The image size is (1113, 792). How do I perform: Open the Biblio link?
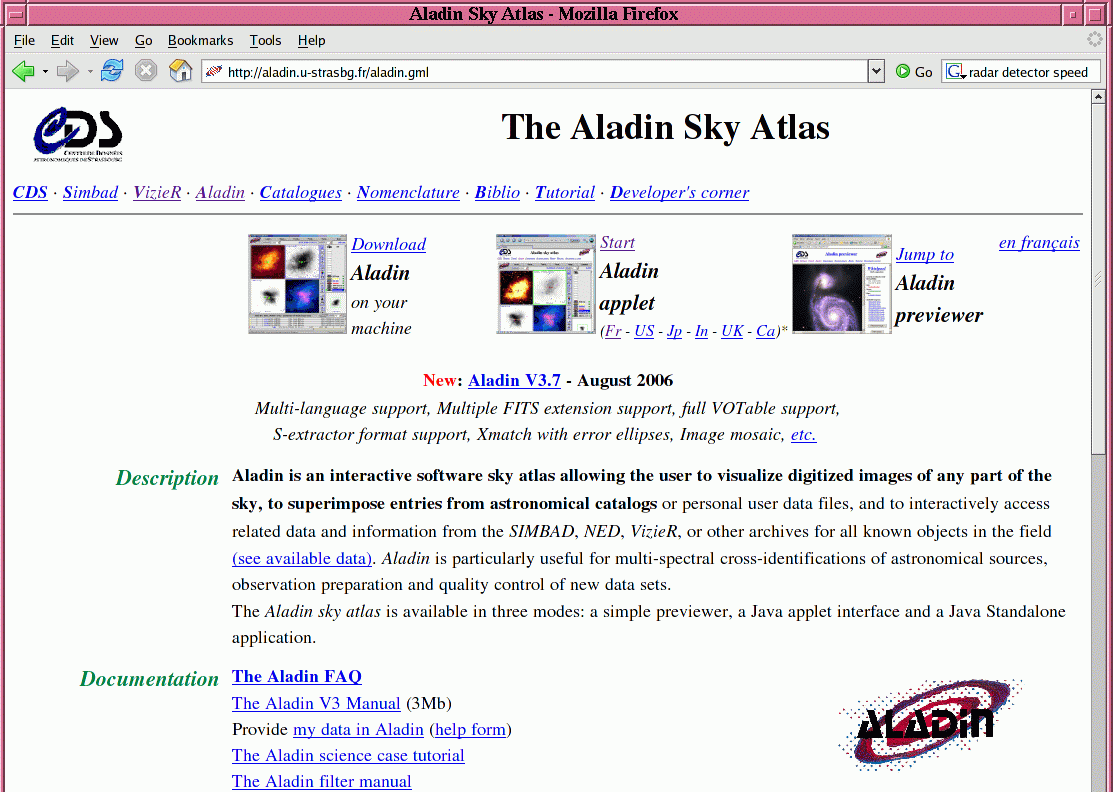497,192
